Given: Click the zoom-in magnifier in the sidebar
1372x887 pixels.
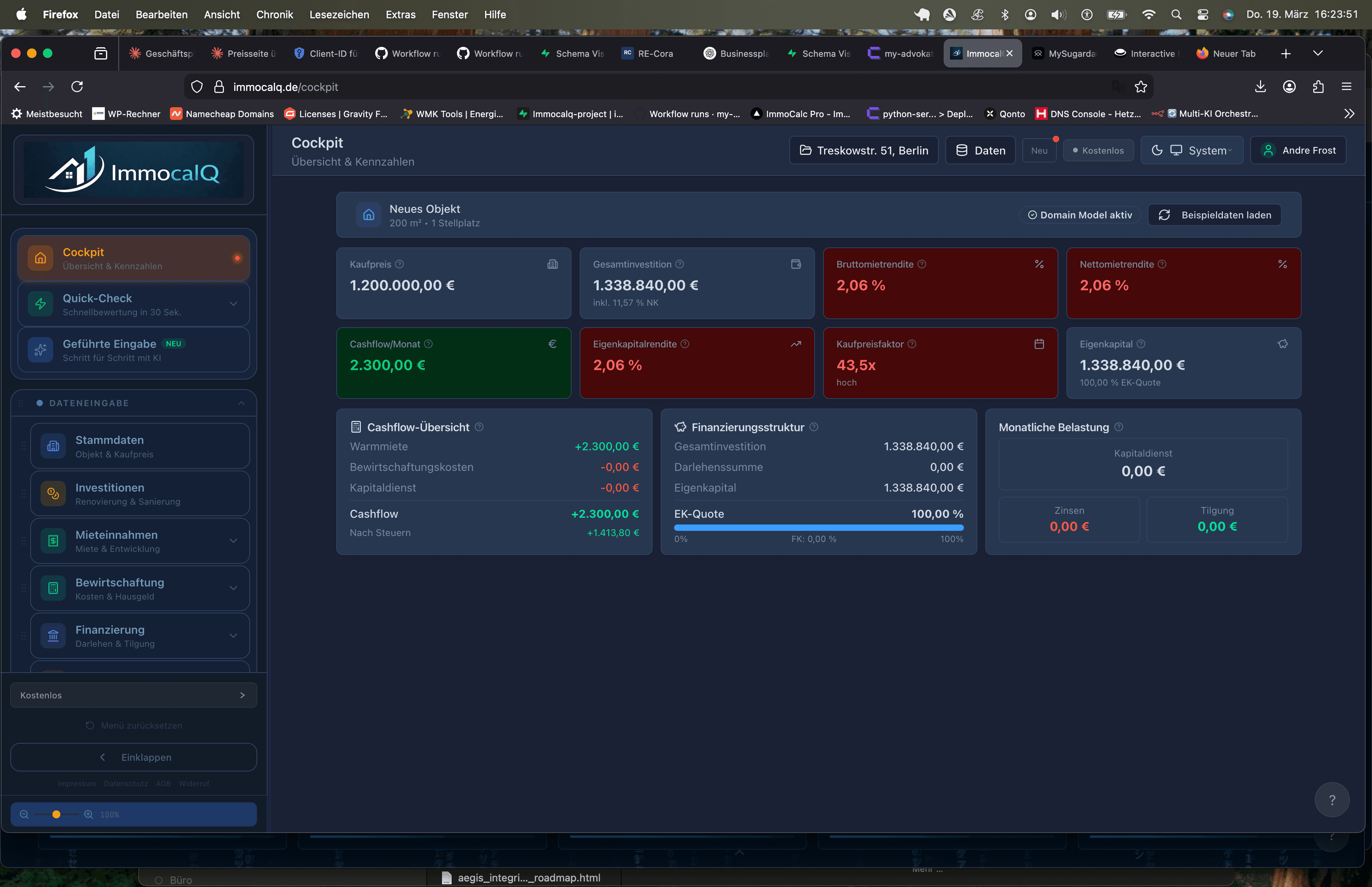Looking at the screenshot, I should point(89,814).
